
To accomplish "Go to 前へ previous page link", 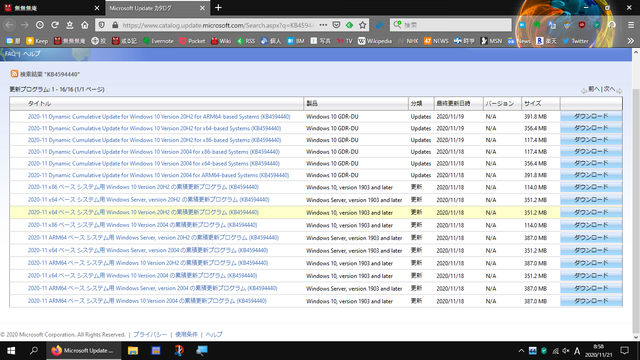I will [x=594, y=89].
